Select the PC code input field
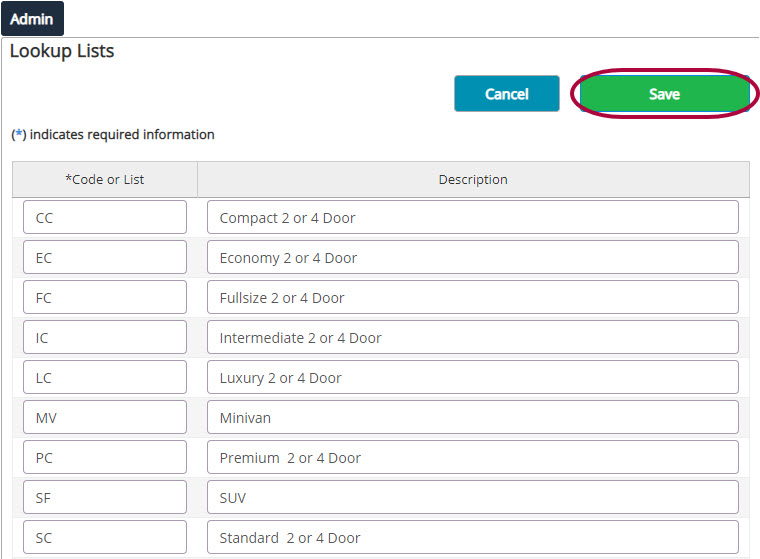The height and width of the screenshot is (559, 760). [x=105, y=457]
